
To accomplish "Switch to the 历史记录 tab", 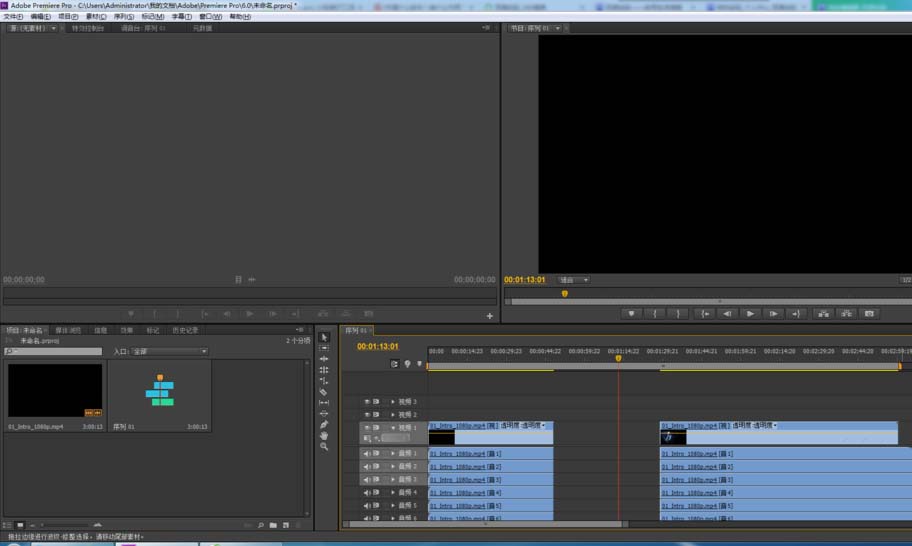I will 185,330.
